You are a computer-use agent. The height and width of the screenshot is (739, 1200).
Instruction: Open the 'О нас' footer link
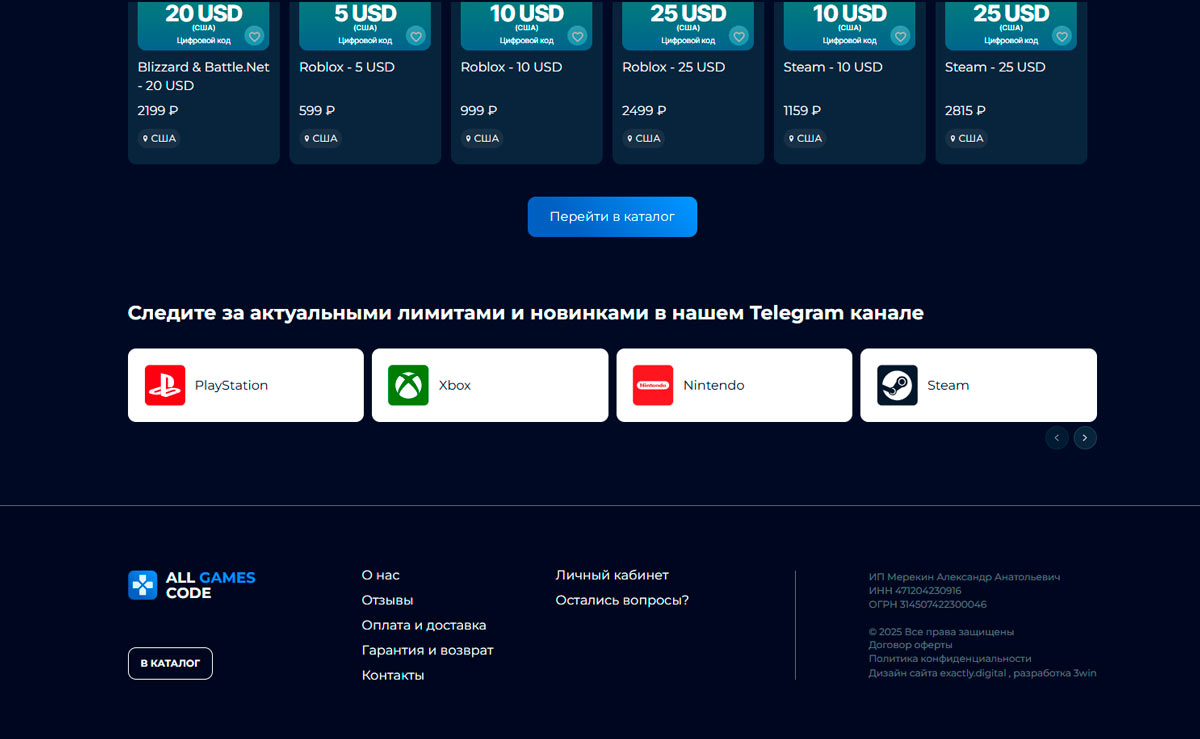(380, 575)
